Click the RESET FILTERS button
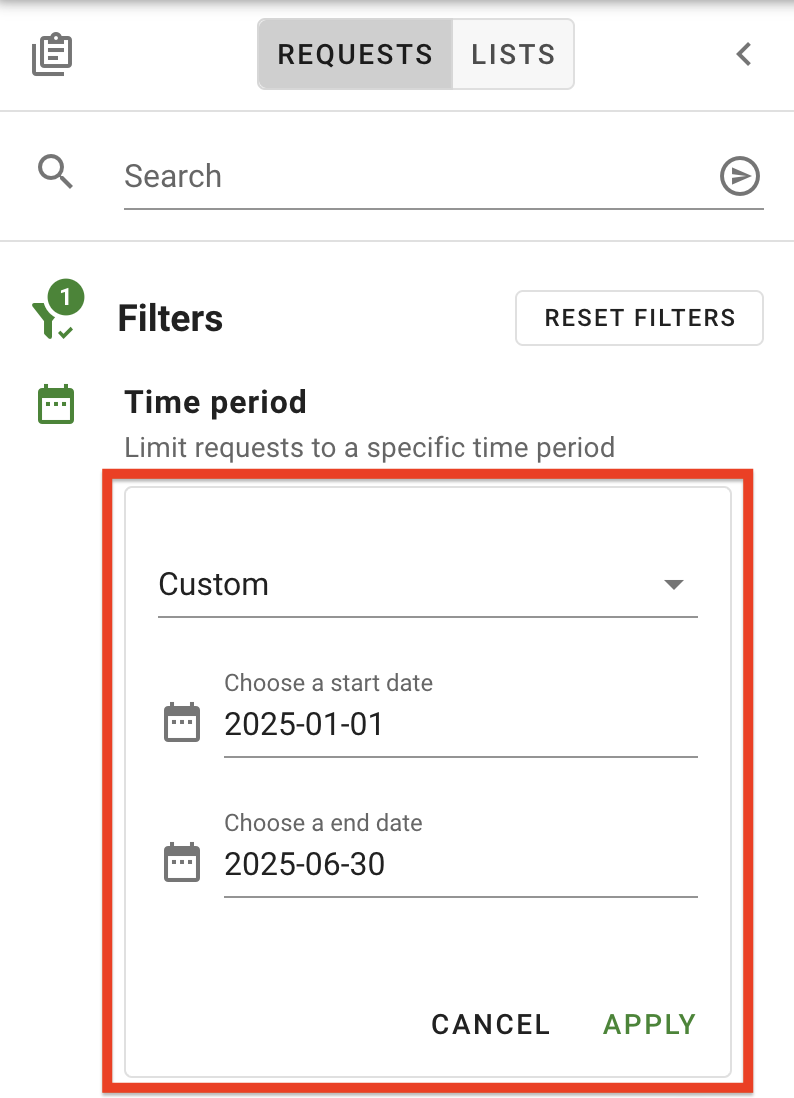Image resolution: width=794 pixels, height=1098 pixels. (x=639, y=317)
